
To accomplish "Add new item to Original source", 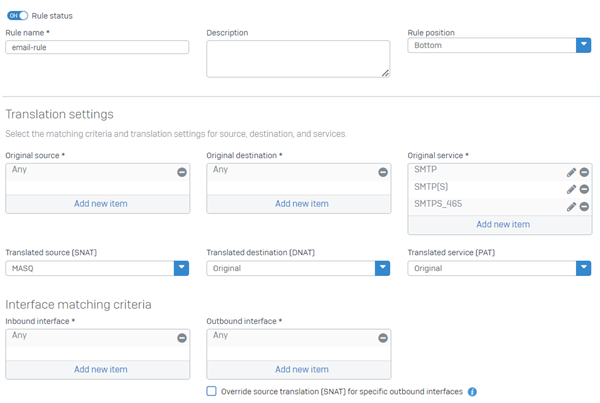I will tap(97, 204).
